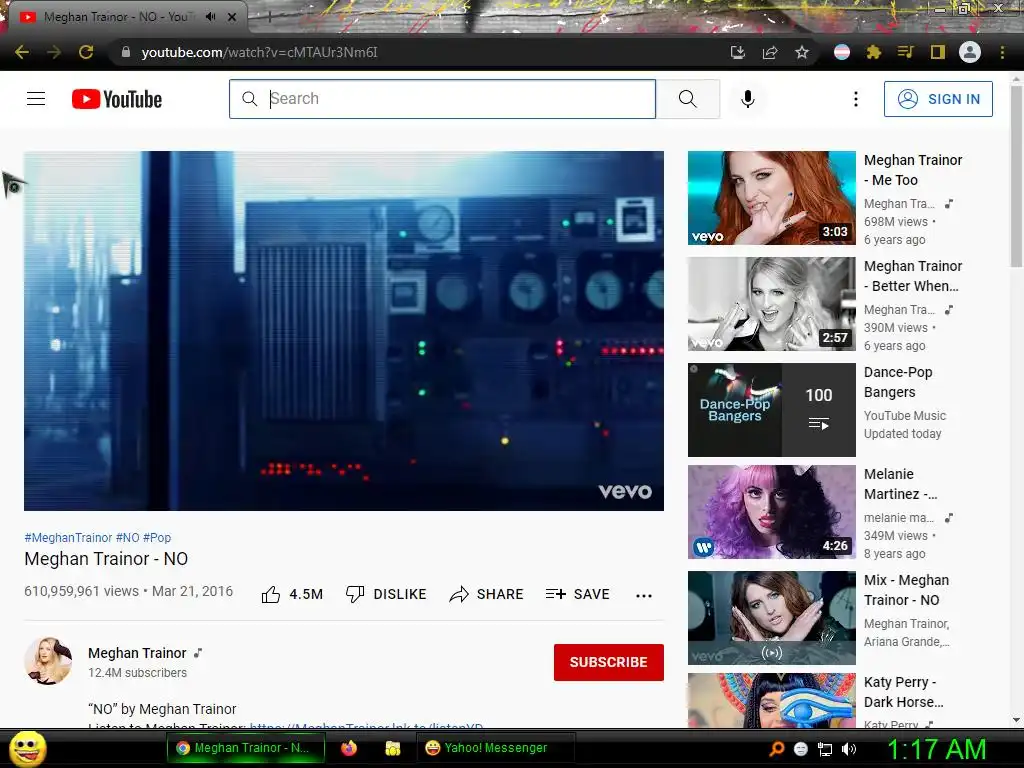1024x768 pixels.
Task: Open the Katy Perry Dark Horse thumbnail
Action: [x=771, y=700]
